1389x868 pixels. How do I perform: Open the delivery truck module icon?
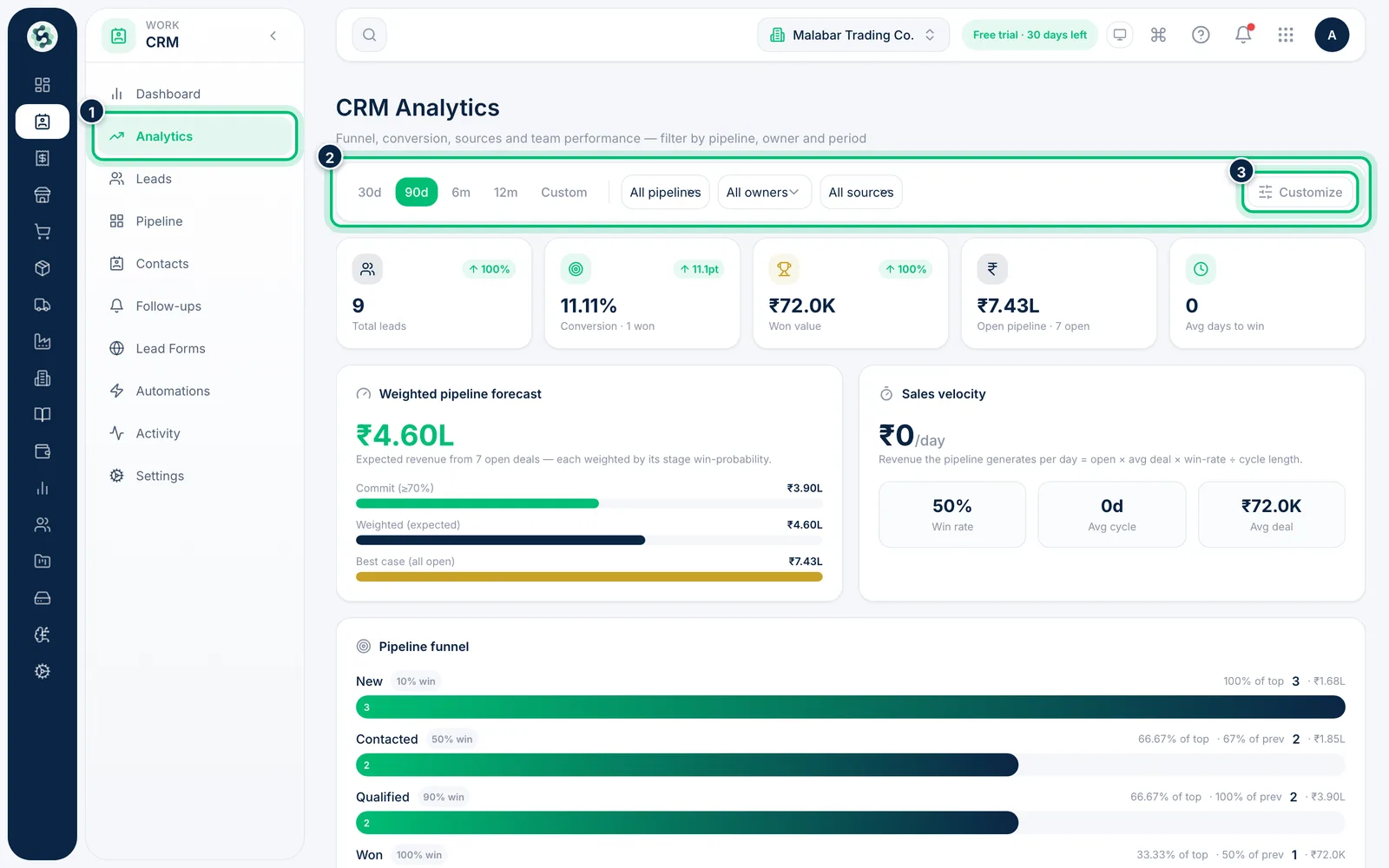43,305
